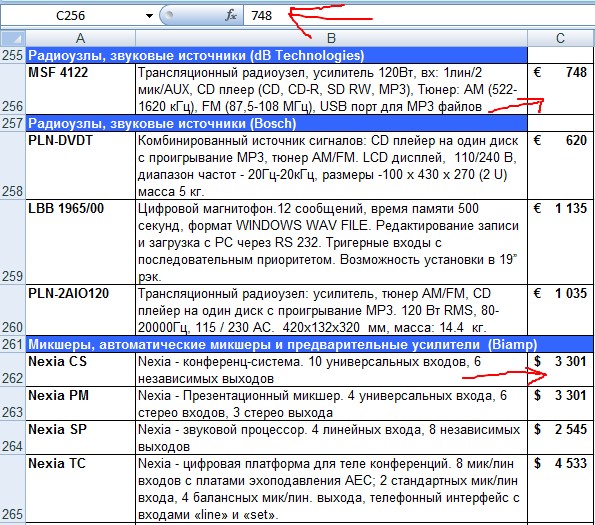595x525 pixels.
Task: Select the cell Nexia CS
Action: click(80, 370)
